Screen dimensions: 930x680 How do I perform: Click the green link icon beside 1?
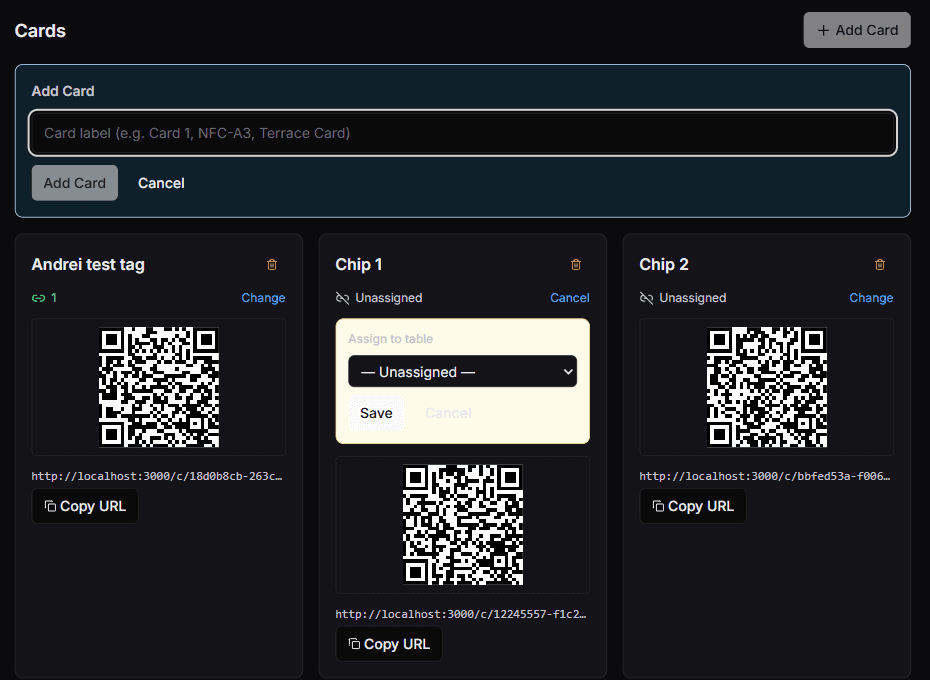point(39,298)
